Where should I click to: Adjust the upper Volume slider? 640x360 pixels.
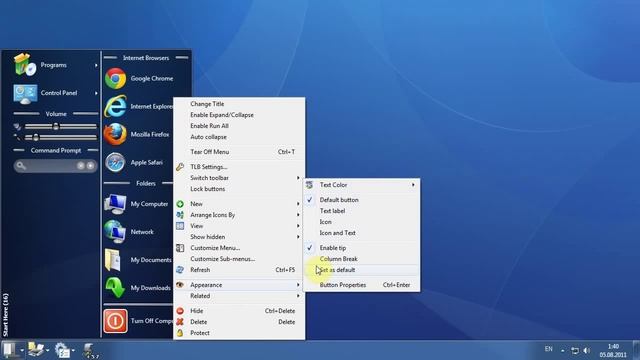coord(60,127)
